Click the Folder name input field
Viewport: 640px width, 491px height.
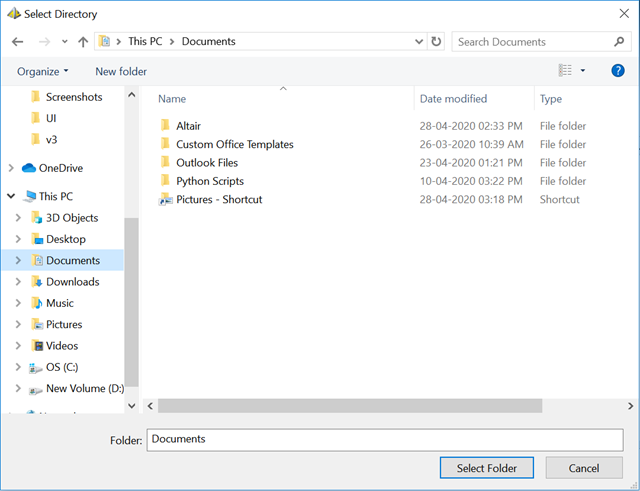point(385,440)
